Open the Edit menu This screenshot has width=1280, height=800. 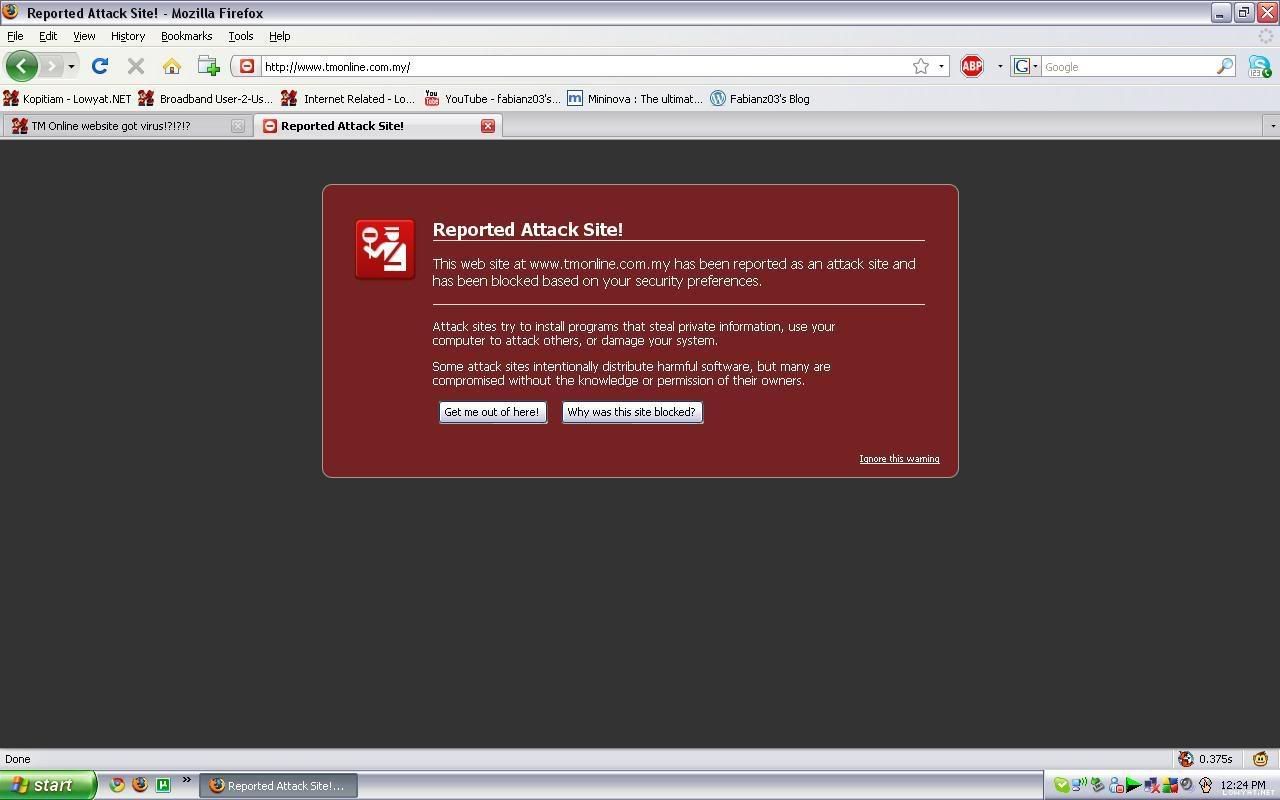48,36
